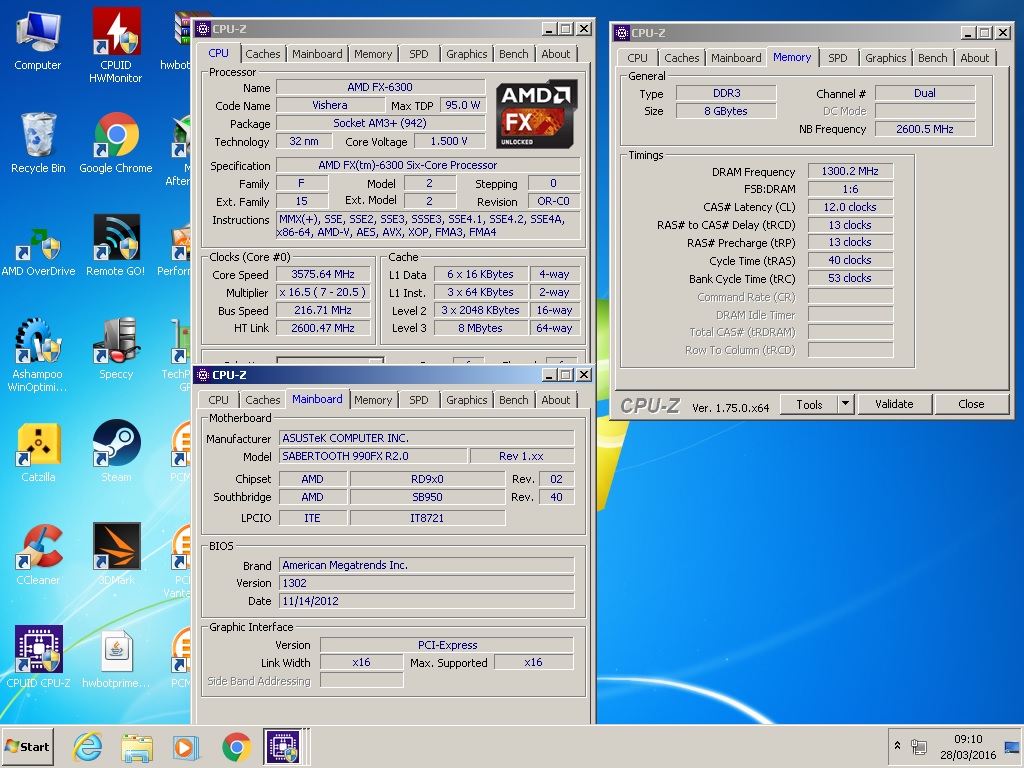Open Graphics tab in the Mainboard window

click(466, 400)
